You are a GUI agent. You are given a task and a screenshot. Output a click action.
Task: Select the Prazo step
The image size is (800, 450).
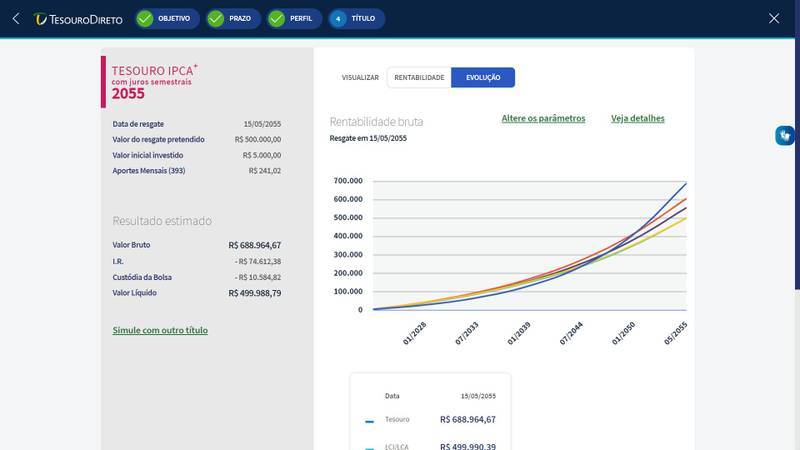[x=233, y=19]
